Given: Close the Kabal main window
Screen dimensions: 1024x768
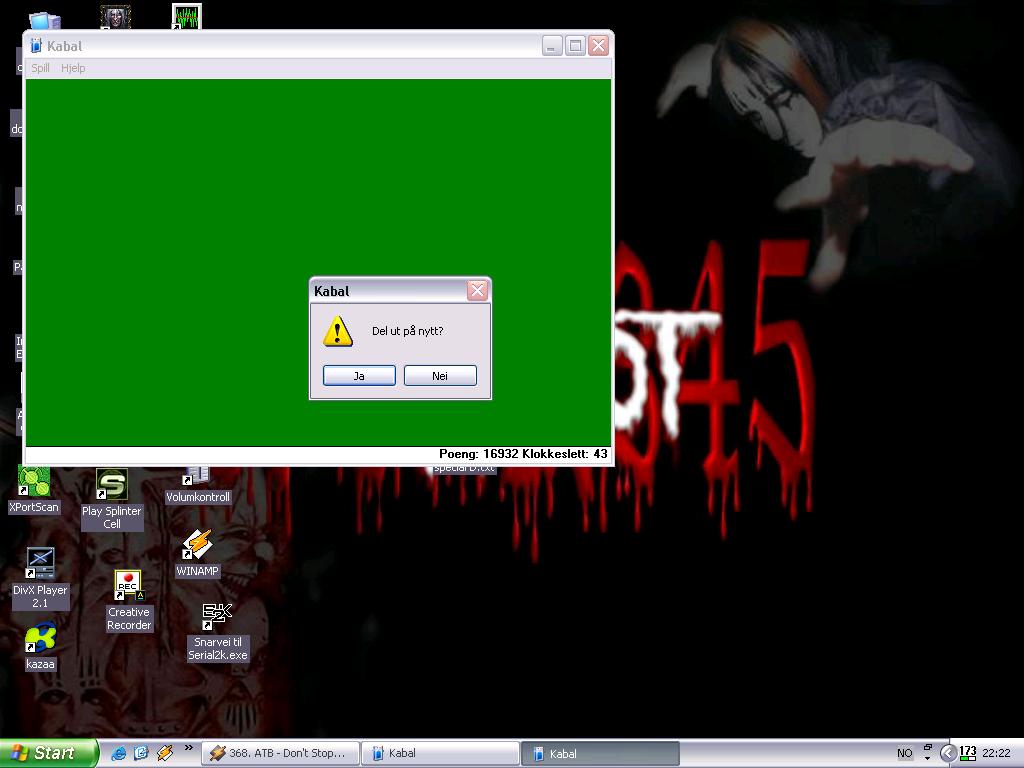Looking at the screenshot, I should coord(598,46).
